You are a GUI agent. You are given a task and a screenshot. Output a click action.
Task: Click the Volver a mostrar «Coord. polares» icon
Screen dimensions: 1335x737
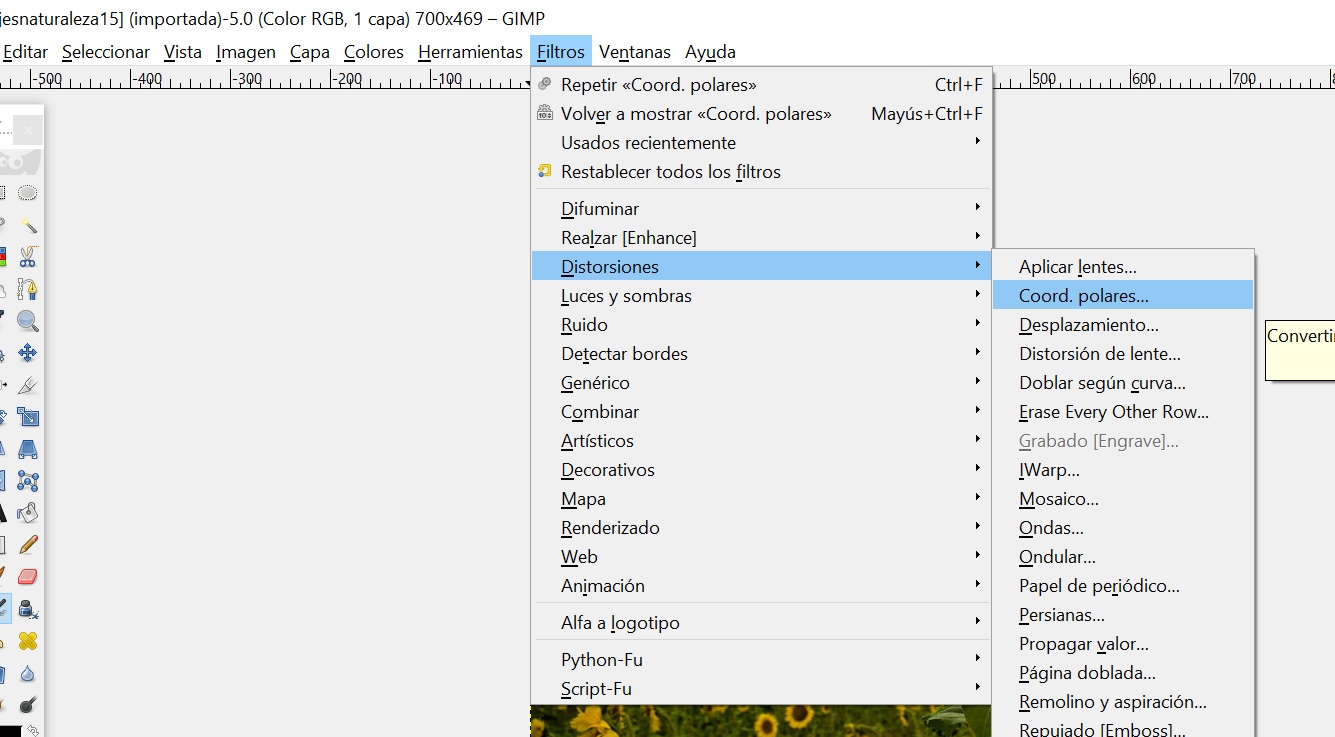(545, 113)
